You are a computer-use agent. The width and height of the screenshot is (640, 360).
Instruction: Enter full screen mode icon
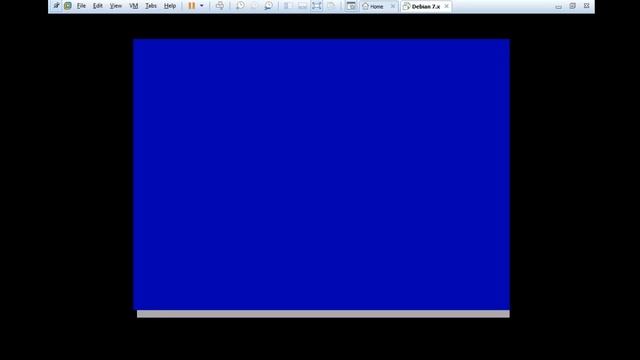[316, 6]
